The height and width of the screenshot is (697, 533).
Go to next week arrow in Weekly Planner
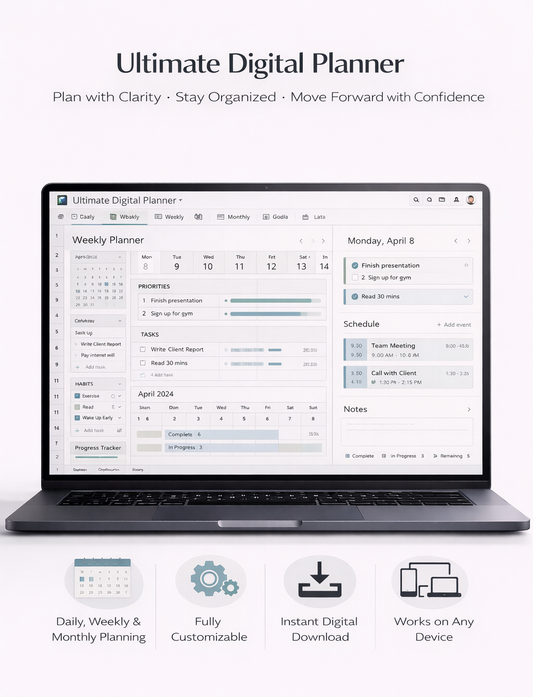[x=323, y=241]
